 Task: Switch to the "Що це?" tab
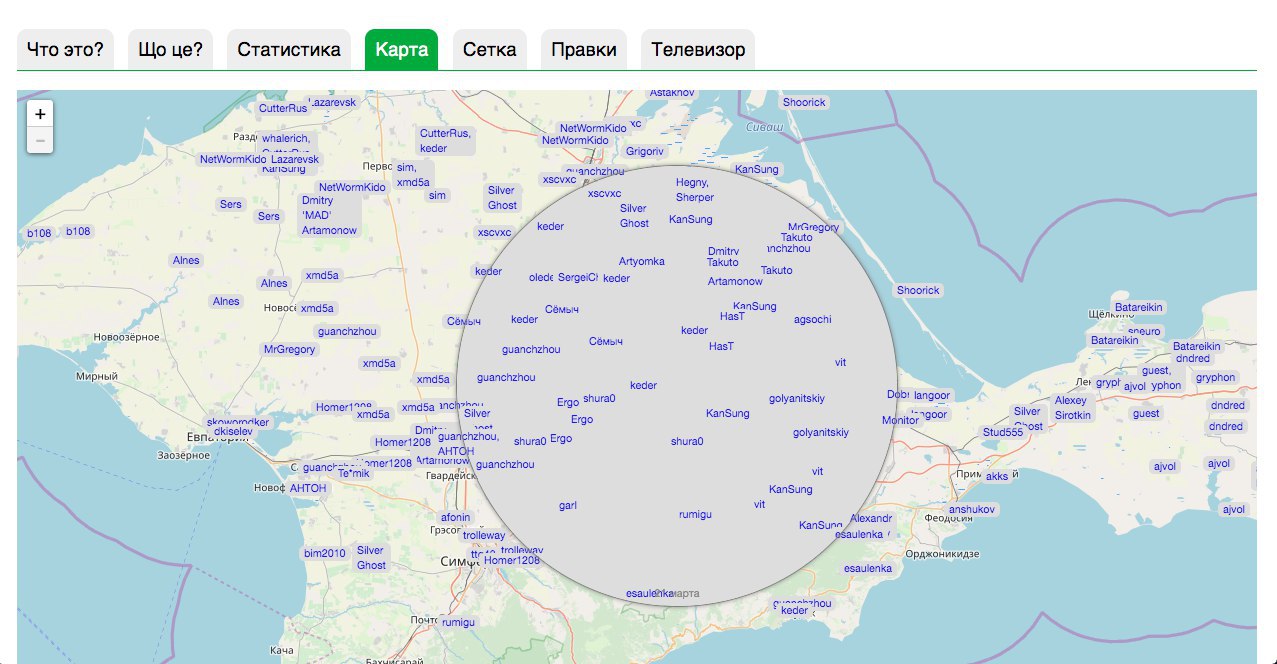[x=170, y=49]
